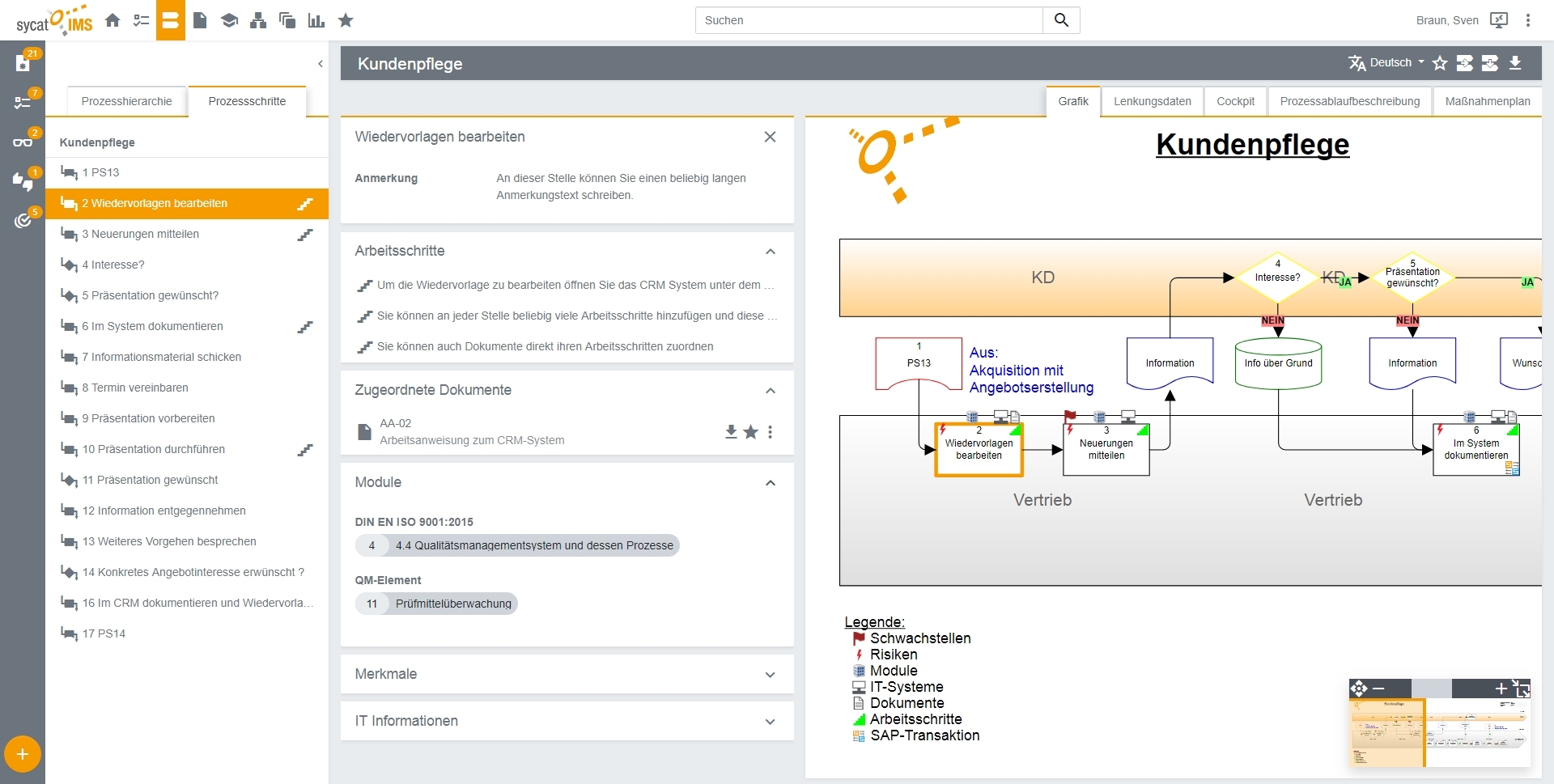Open the graduation cap training icon
This screenshot has height=784, width=1554.
pyautogui.click(x=229, y=20)
